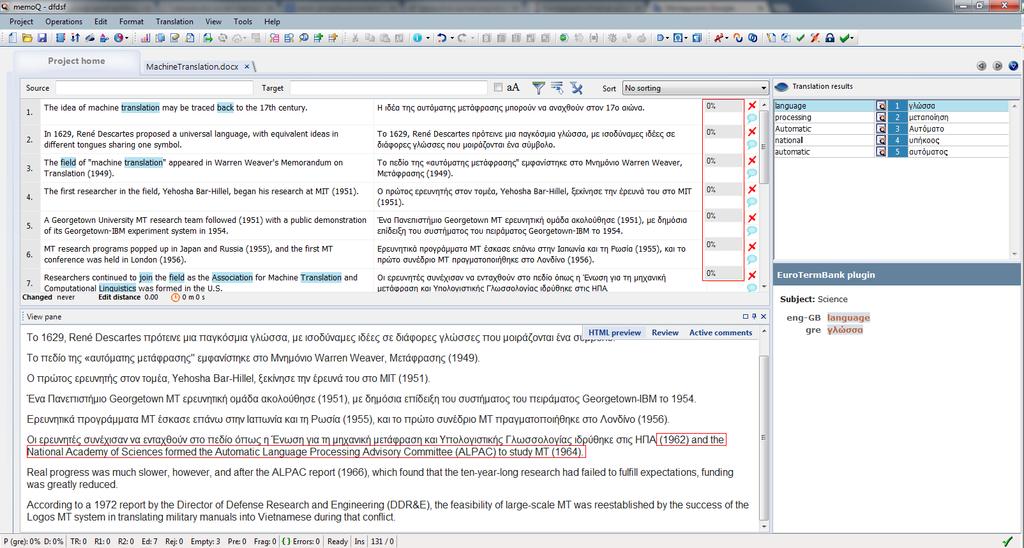This screenshot has width=1024, height=548.
Task: Click comment bubble icon of row 2
Action: coord(752,144)
